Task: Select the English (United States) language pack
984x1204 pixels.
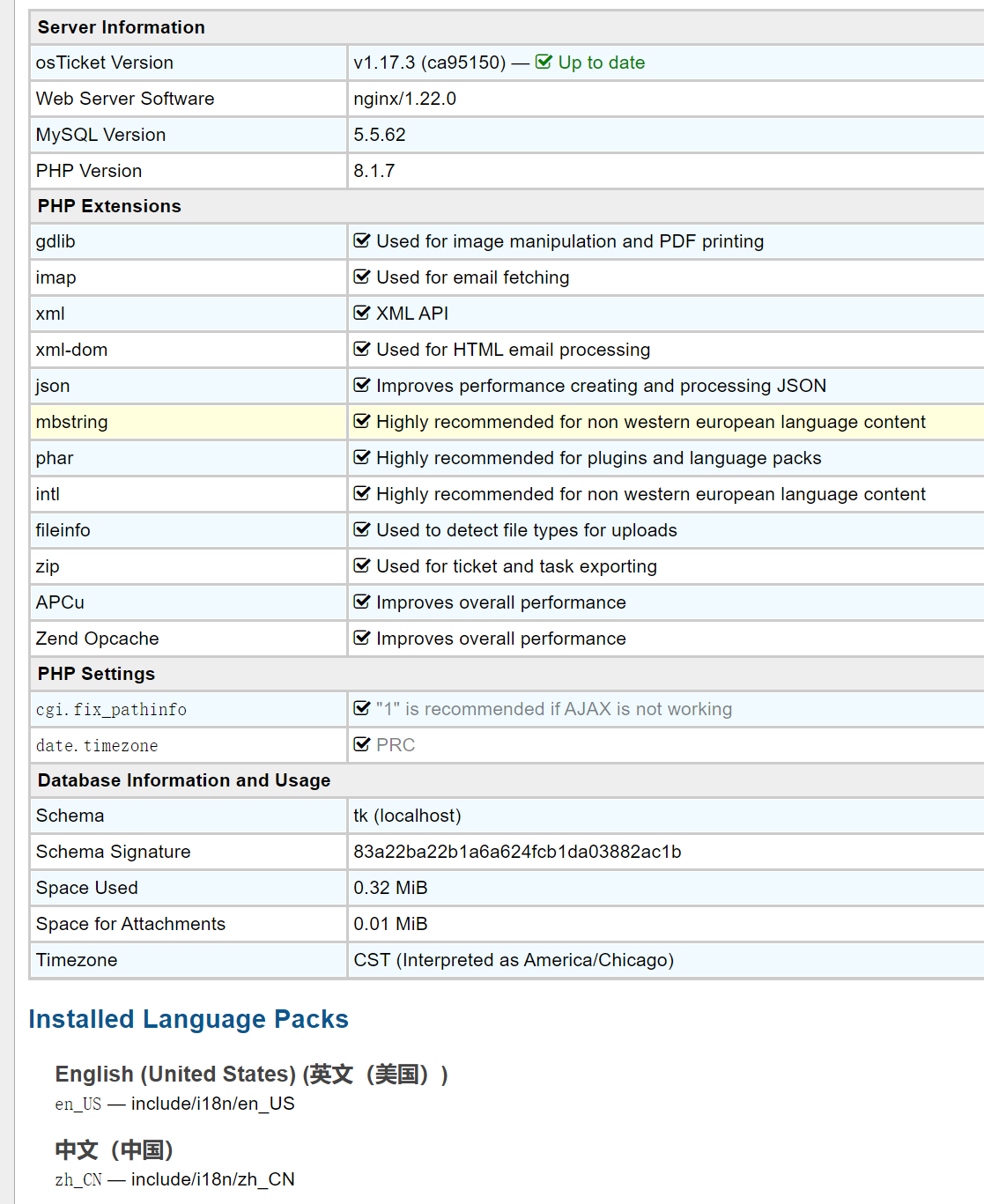Action: [x=251, y=1075]
